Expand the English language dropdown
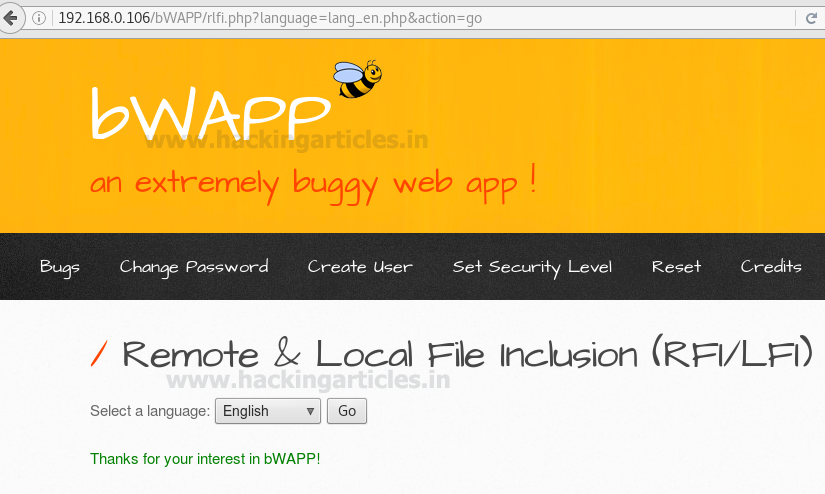 click(268, 411)
